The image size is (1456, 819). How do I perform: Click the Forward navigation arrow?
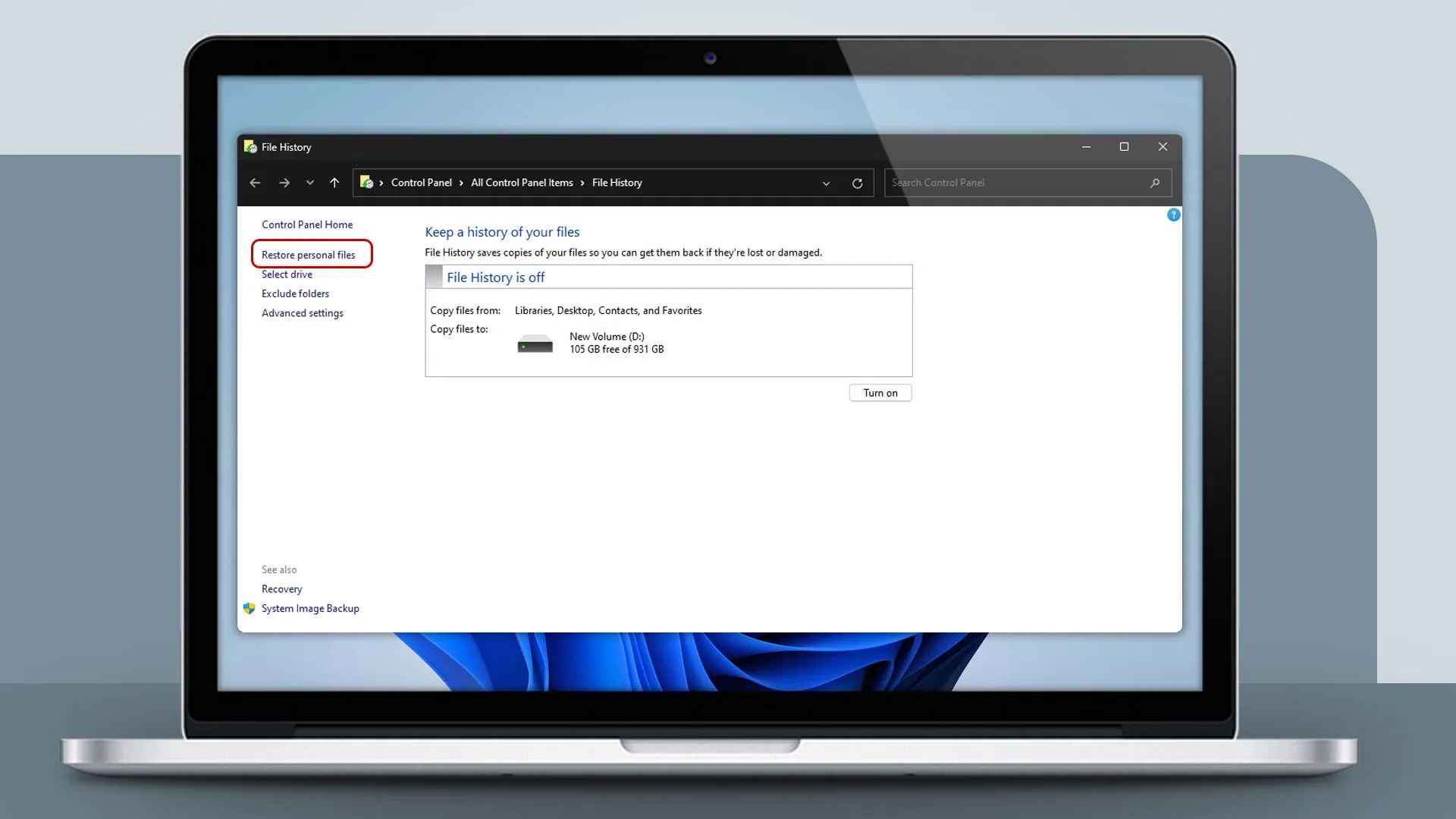[x=284, y=183]
